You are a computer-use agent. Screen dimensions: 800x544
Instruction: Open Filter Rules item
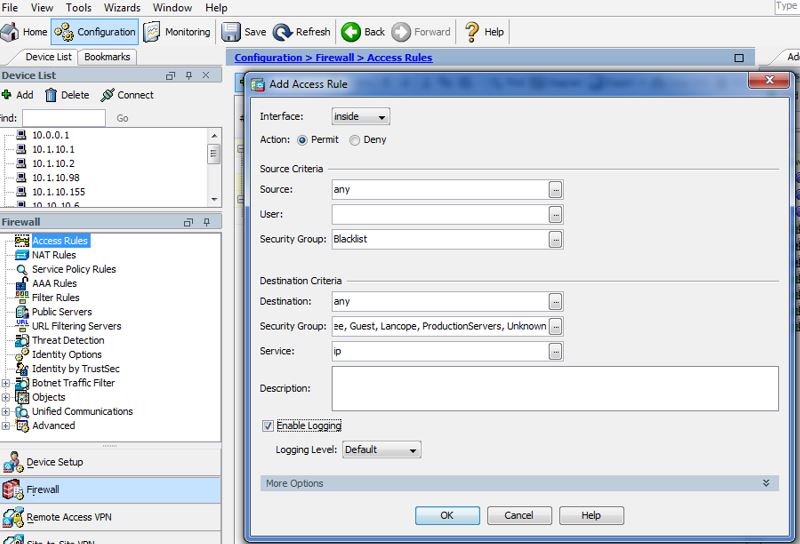click(x=56, y=298)
